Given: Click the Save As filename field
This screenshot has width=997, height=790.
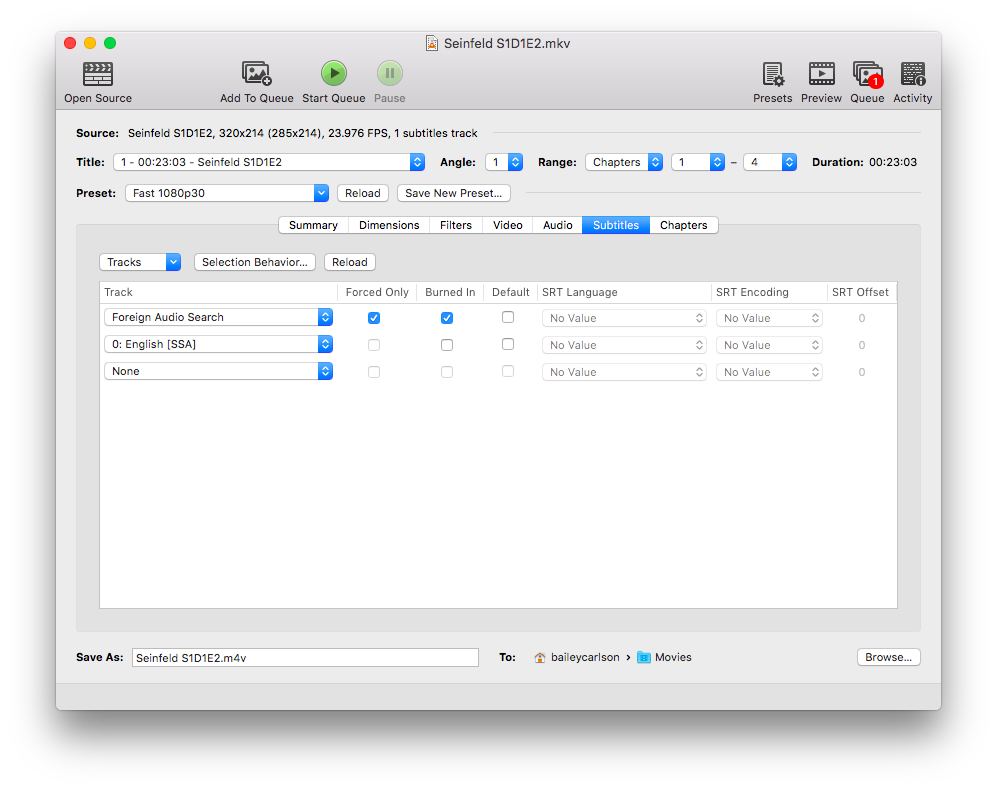Looking at the screenshot, I should [305, 658].
